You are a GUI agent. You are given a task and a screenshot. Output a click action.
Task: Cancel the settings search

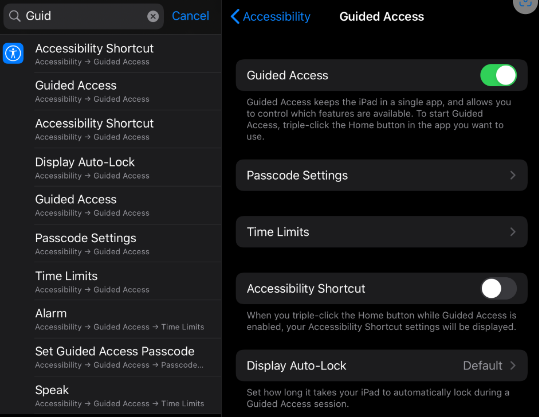pyautogui.click(x=190, y=16)
